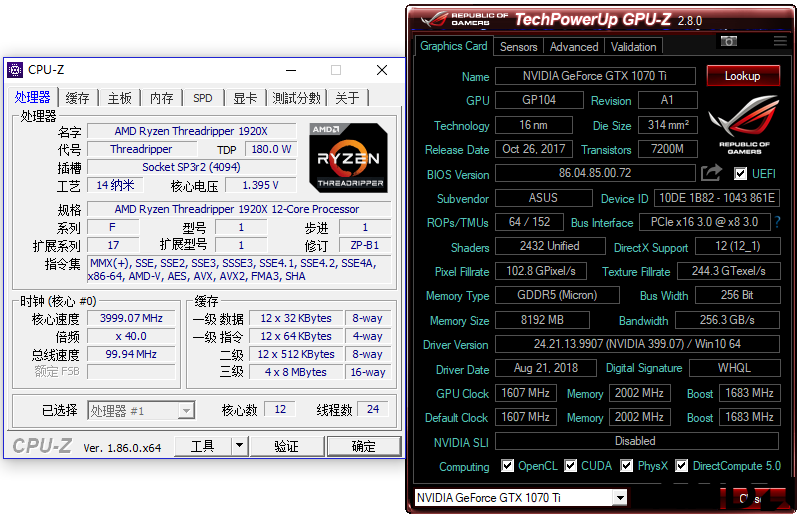Switch to the Advanced tab
The height and width of the screenshot is (517, 800).
point(574,47)
